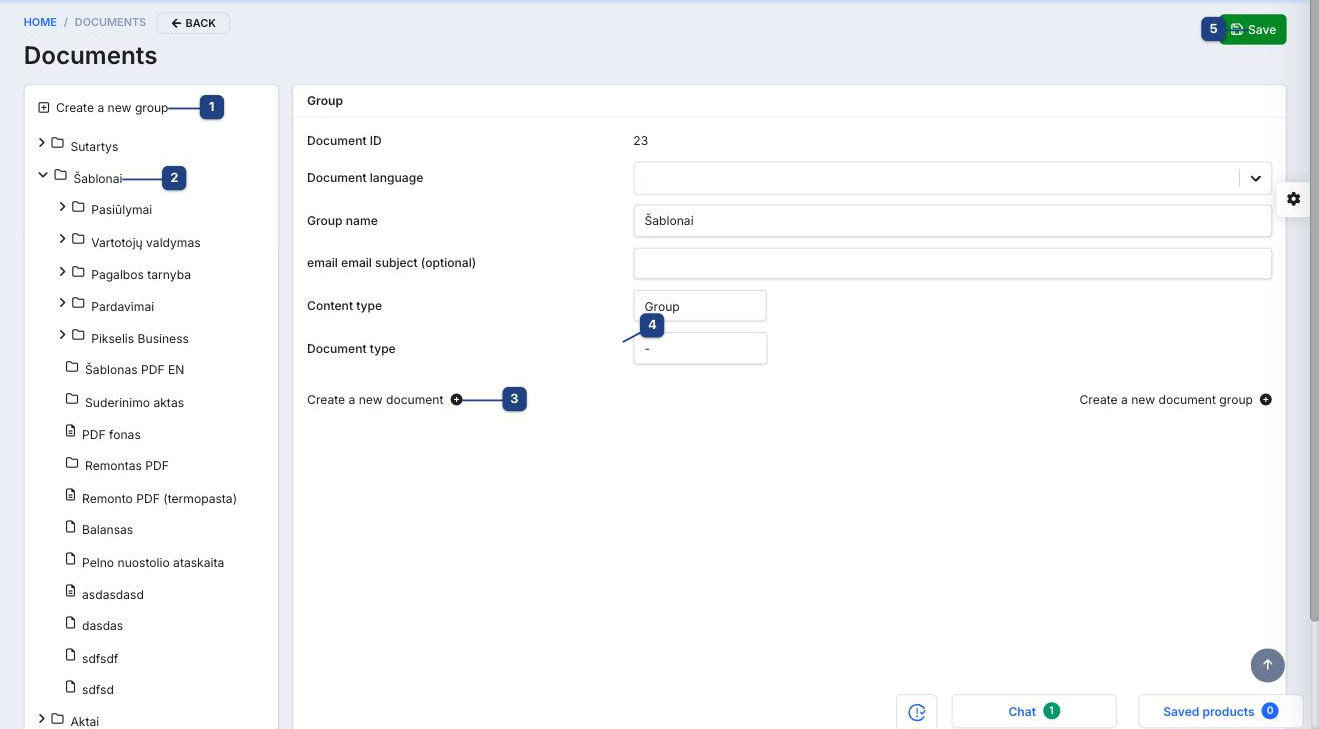Screen dimensions: 1319x729
Task: Expand the Vartotojų valdymas folder
Action: [x=62, y=239]
